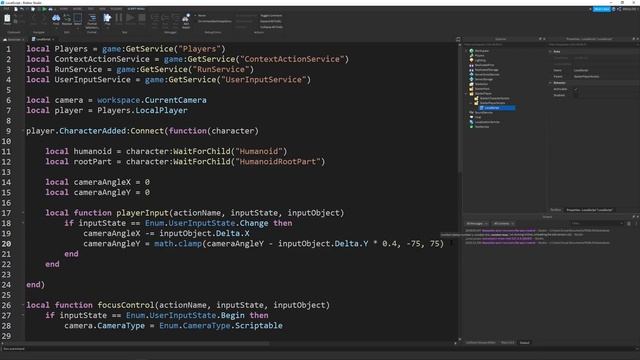The image size is (640, 360).
Task: Expand the Workspace node arrow in Explorer
Action: pyautogui.click(x=466, y=51)
